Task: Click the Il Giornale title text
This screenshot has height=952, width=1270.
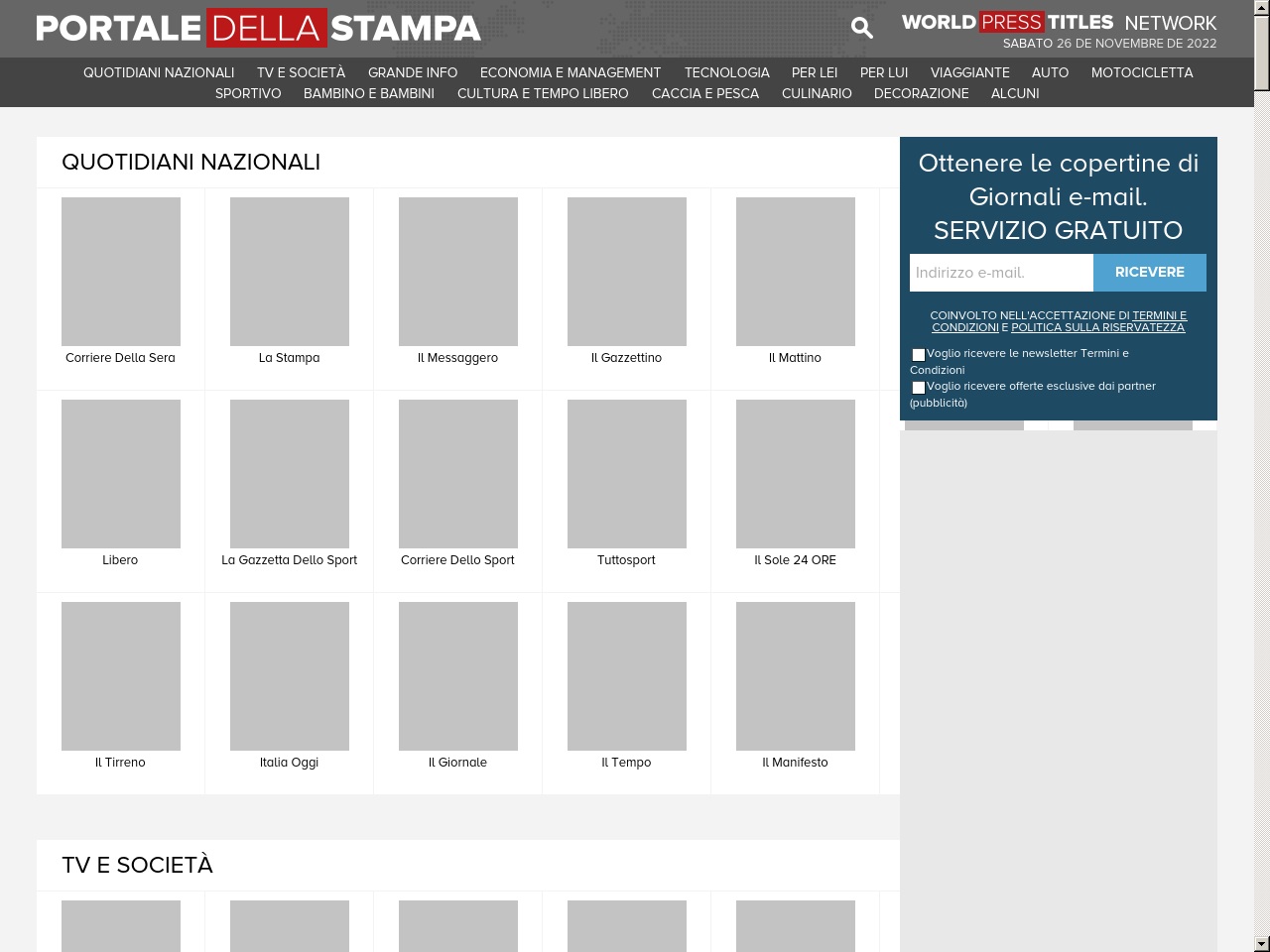Action: pos(457,763)
